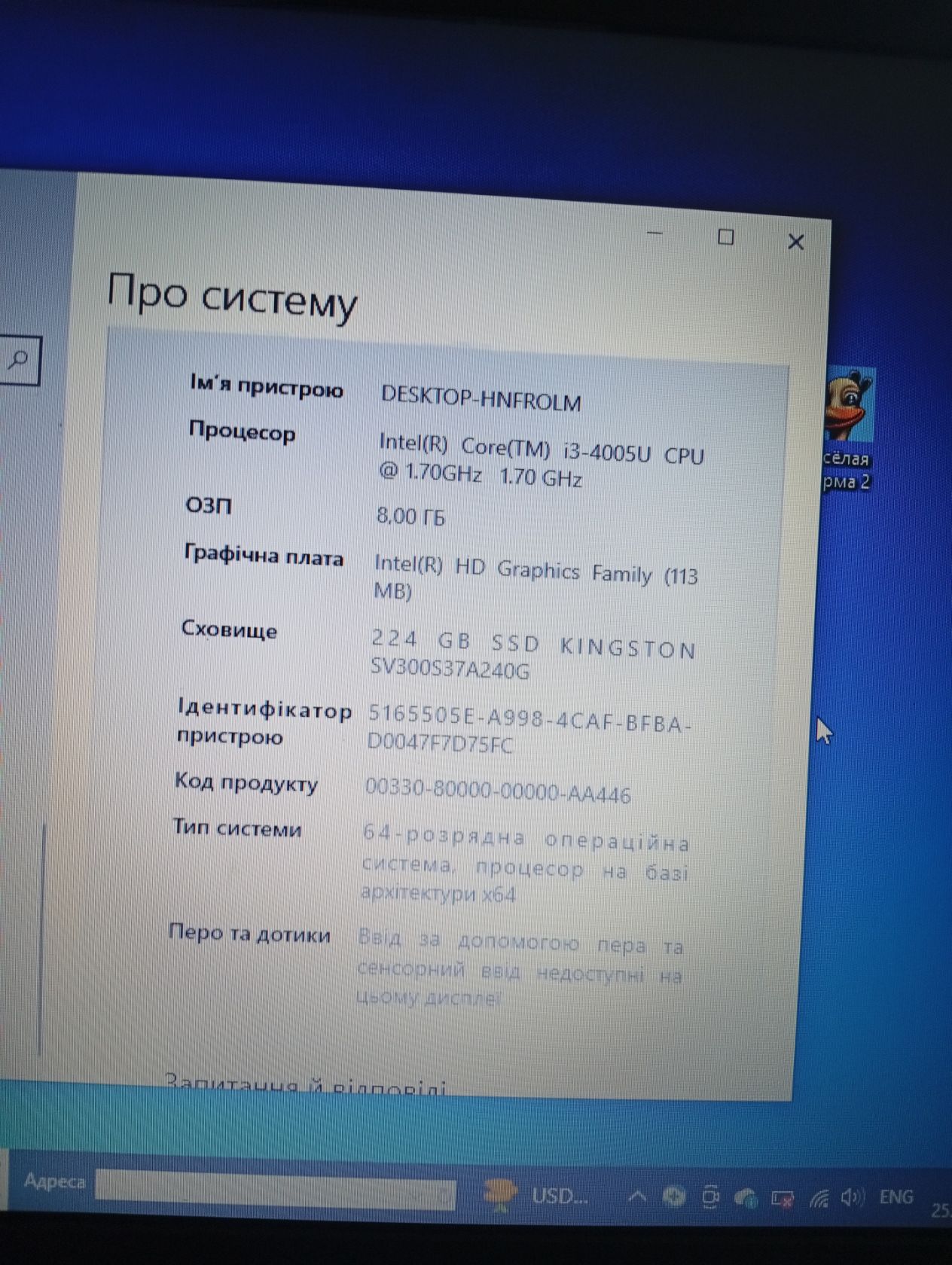Click the Ідентифікатор пристрою label
Screen dimensions: 952x1265
pos(264,722)
